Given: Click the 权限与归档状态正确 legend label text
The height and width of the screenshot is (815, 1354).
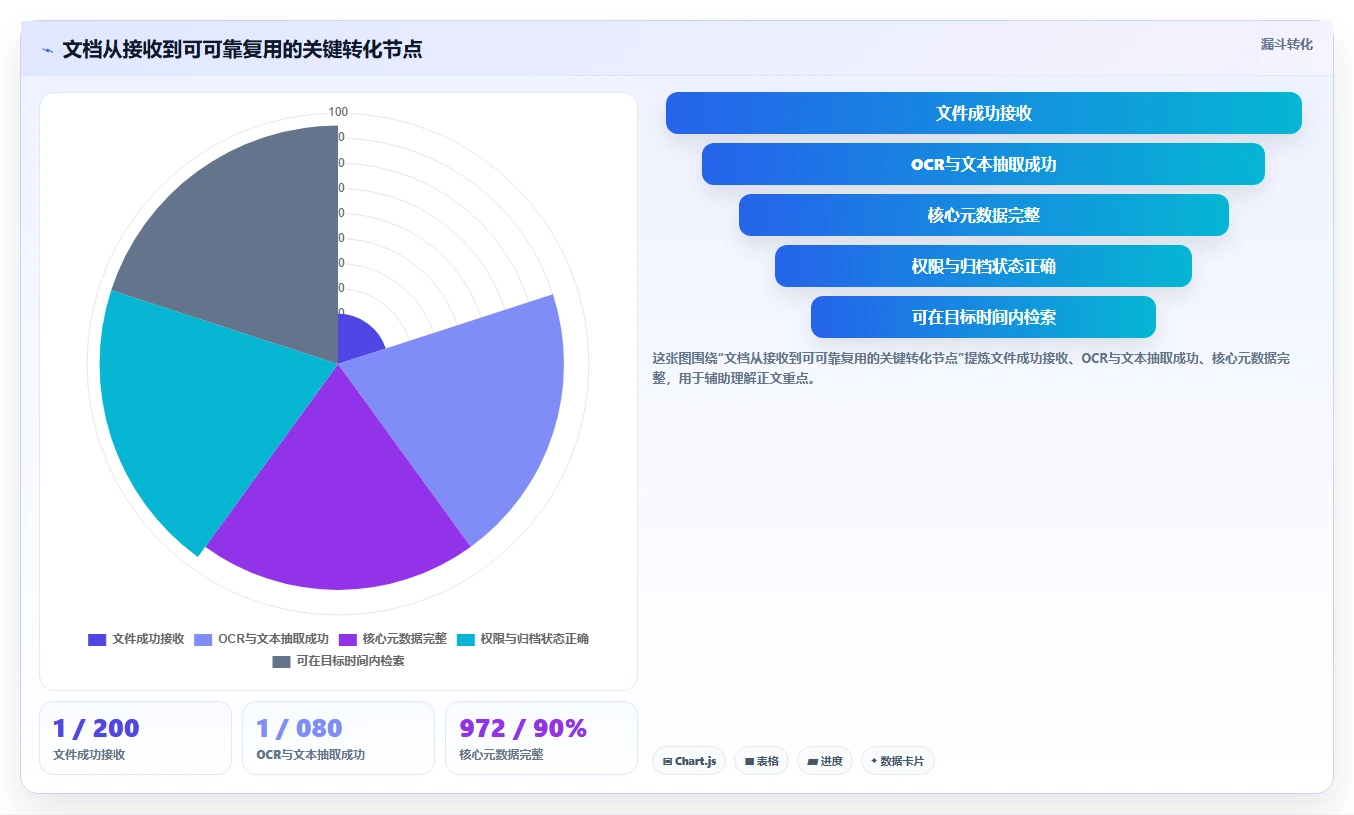Looking at the screenshot, I should tap(534, 639).
